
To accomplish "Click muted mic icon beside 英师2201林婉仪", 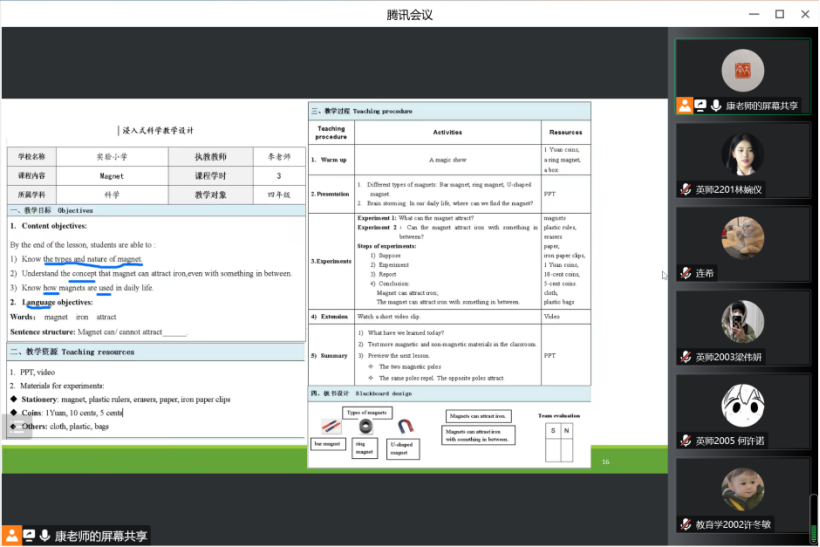I will pos(686,189).
